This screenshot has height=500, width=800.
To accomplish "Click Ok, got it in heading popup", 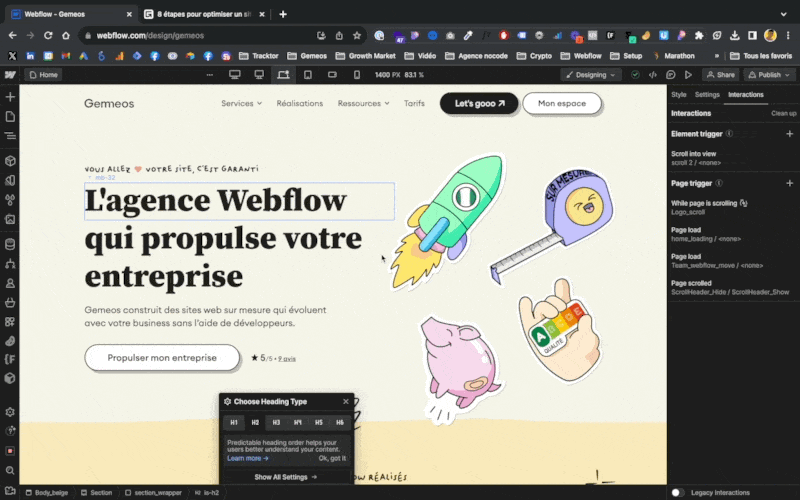I will pos(332,458).
